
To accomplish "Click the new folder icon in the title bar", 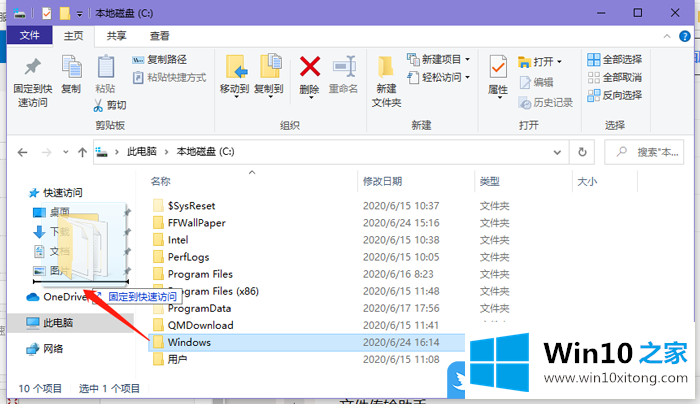I will point(65,13).
